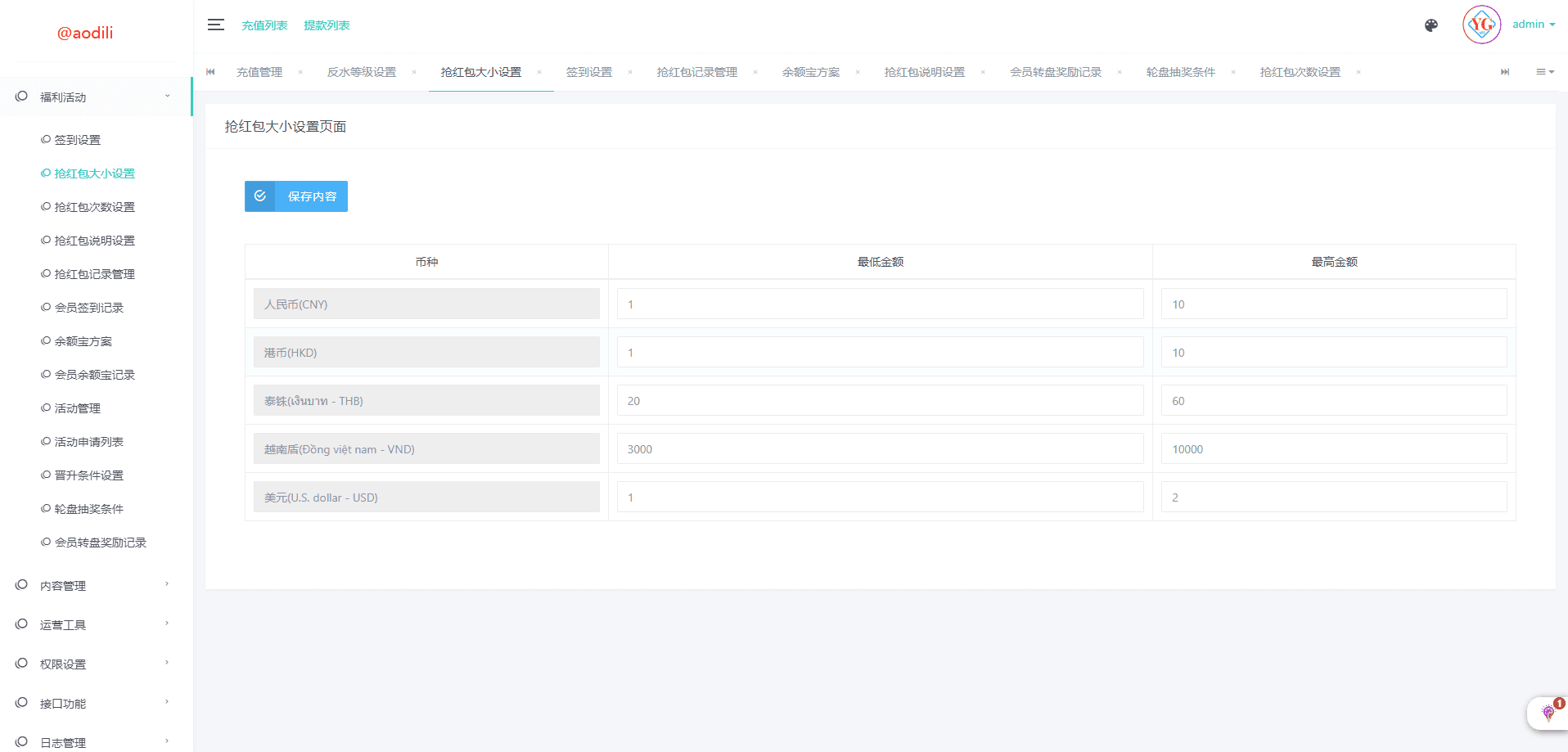1568x752 pixels.
Task: Click the 保存内容 button
Action: [296, 196]
